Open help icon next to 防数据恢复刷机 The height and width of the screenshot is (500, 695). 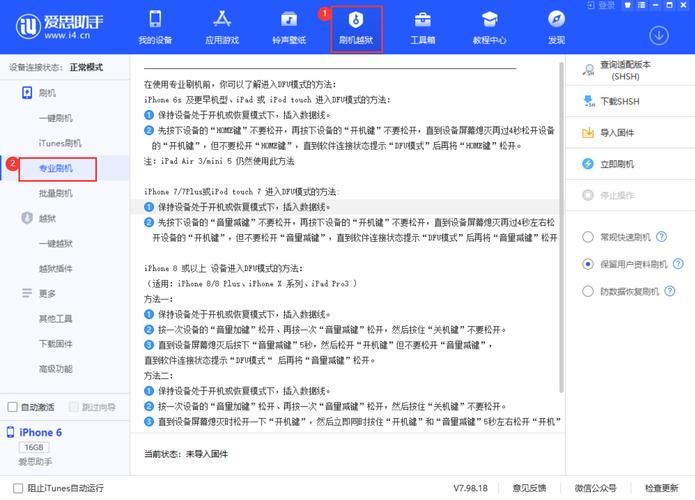click(x=670, y=291)
